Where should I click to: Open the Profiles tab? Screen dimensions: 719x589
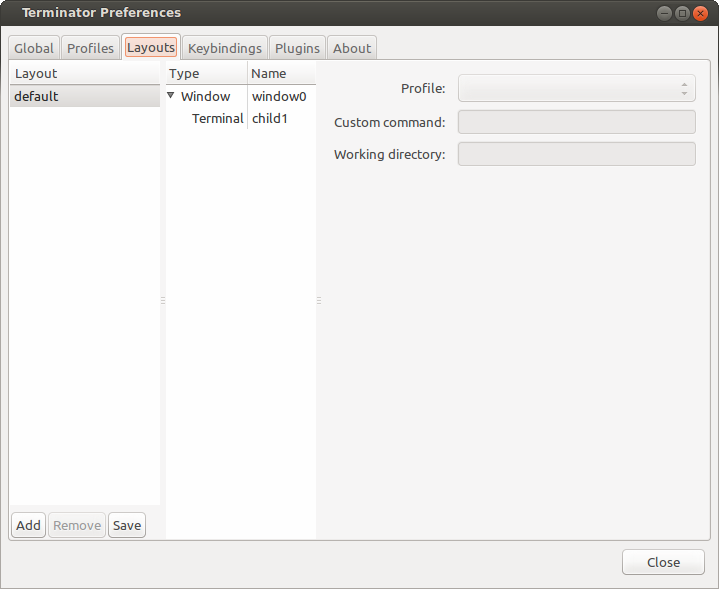click(x=90, y=48)
